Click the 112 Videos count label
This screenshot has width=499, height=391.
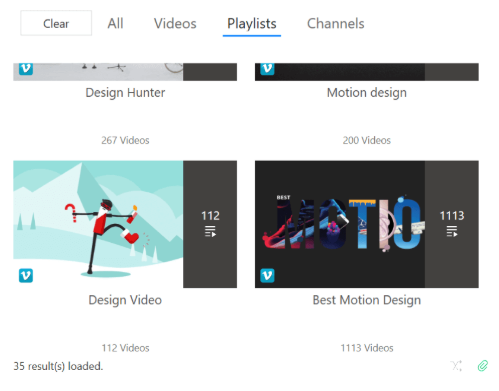(x=125, y=348)
